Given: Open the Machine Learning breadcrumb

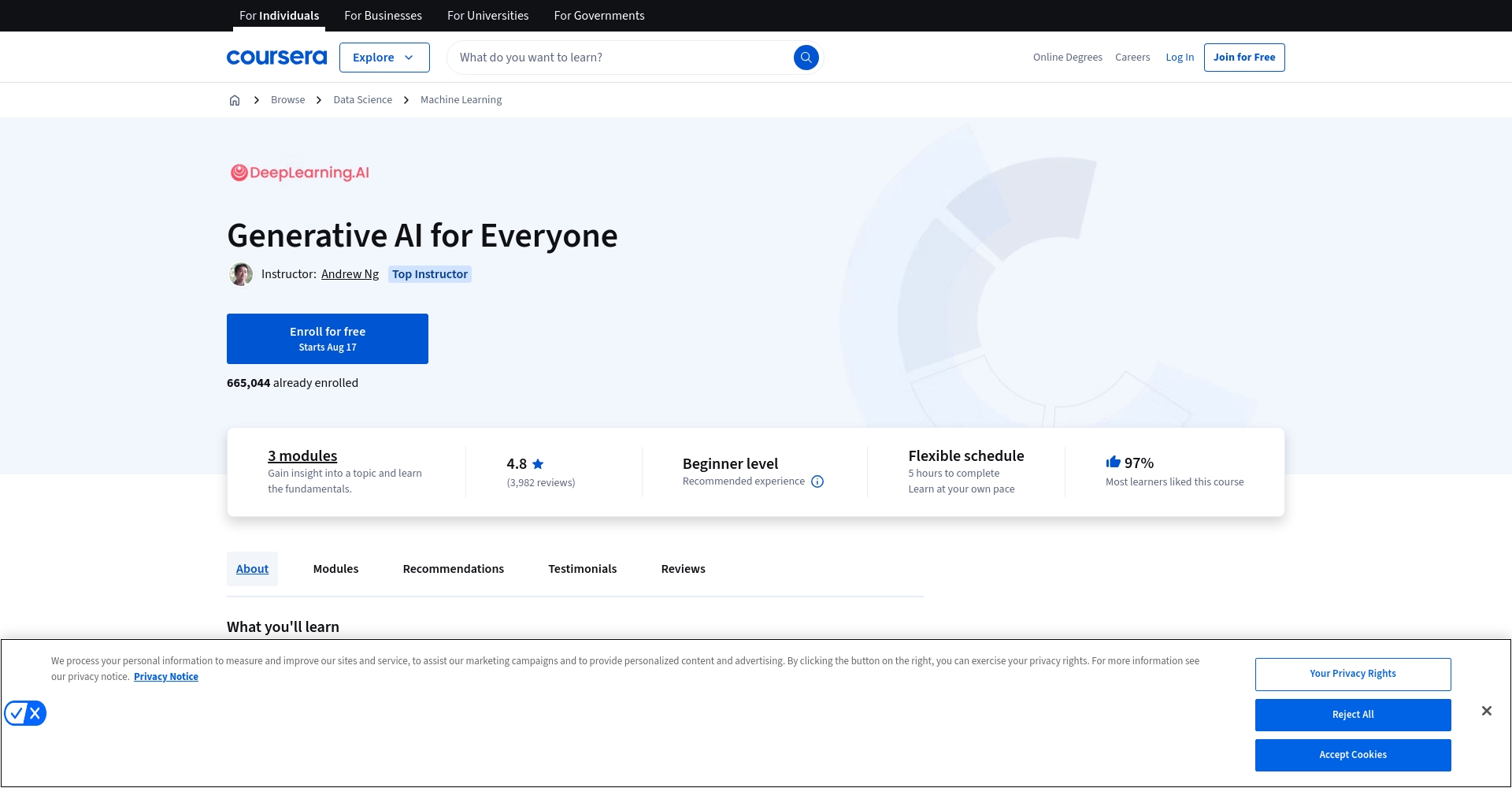Looking at the screenshot, I should [461, 100].
